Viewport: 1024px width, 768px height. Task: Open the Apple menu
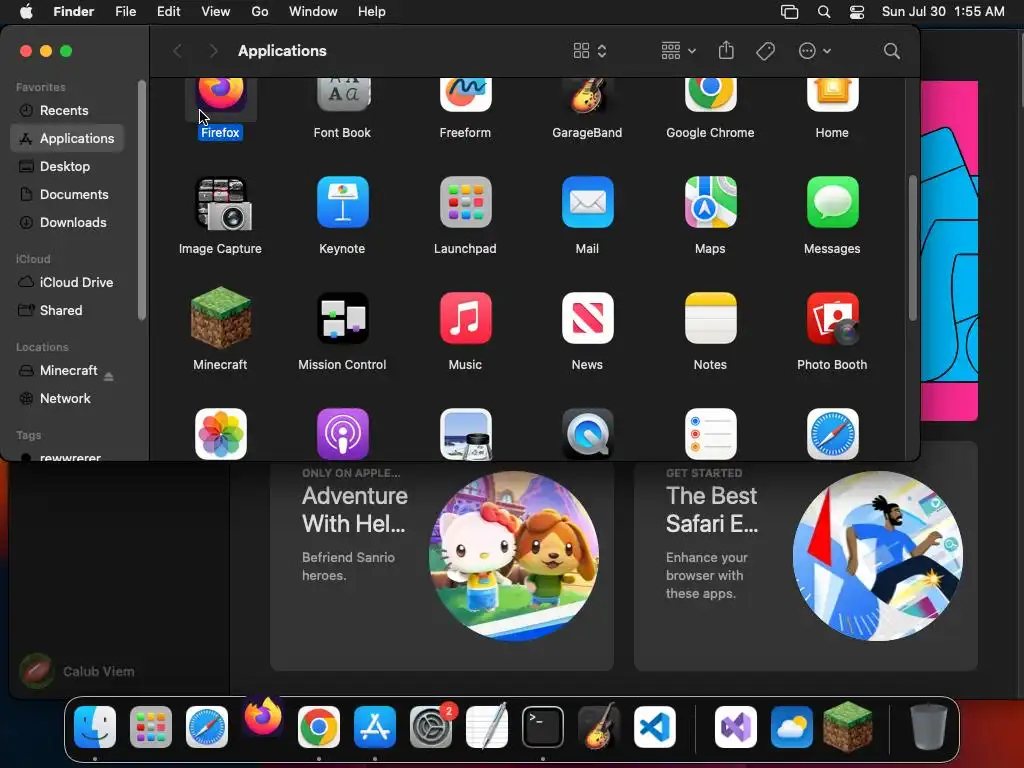click(x=26, y=12)
